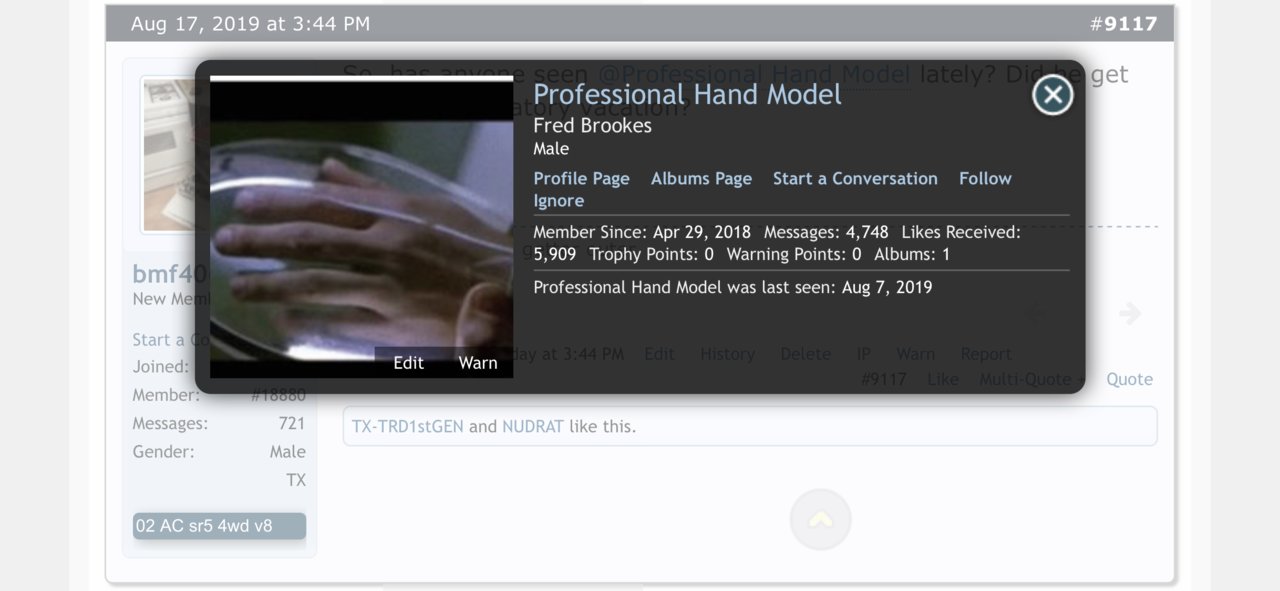Click the post date Aug 17, 2019
Image resolution: width=1280 pixels, height=591 pixels.
click(250, 23)
